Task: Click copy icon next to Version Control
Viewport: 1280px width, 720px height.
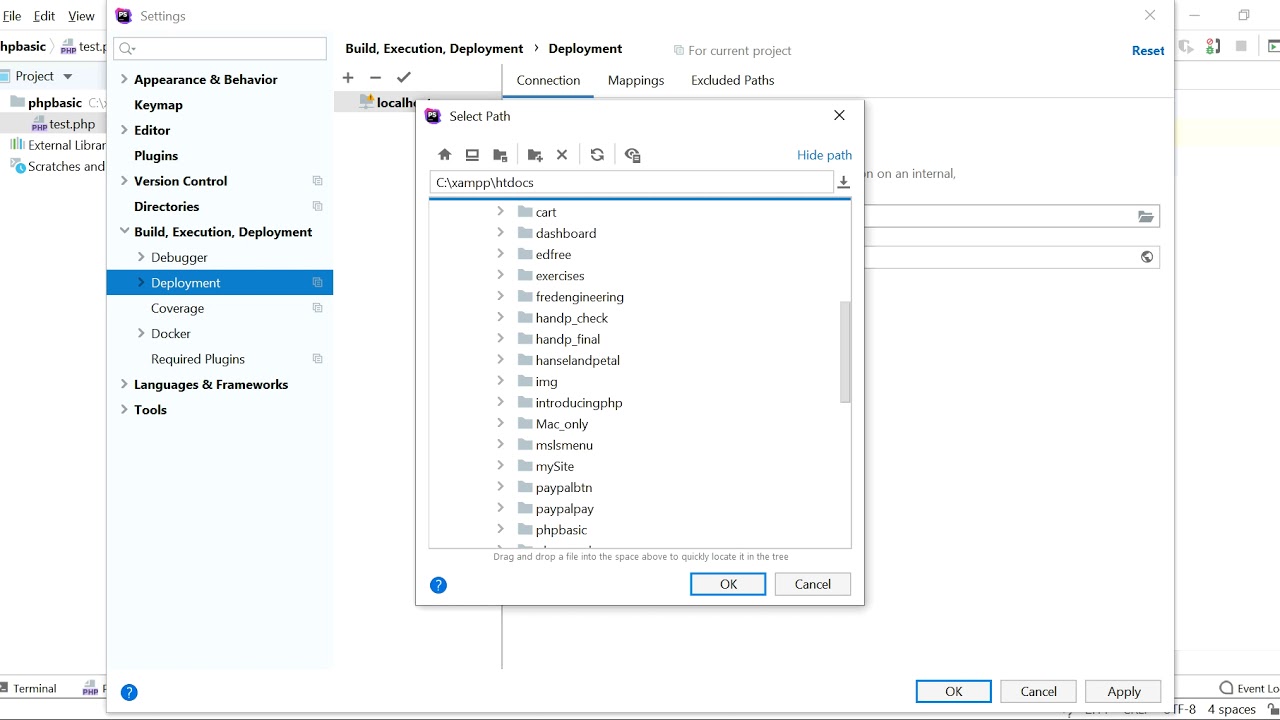Action: (x=318, y=181)
